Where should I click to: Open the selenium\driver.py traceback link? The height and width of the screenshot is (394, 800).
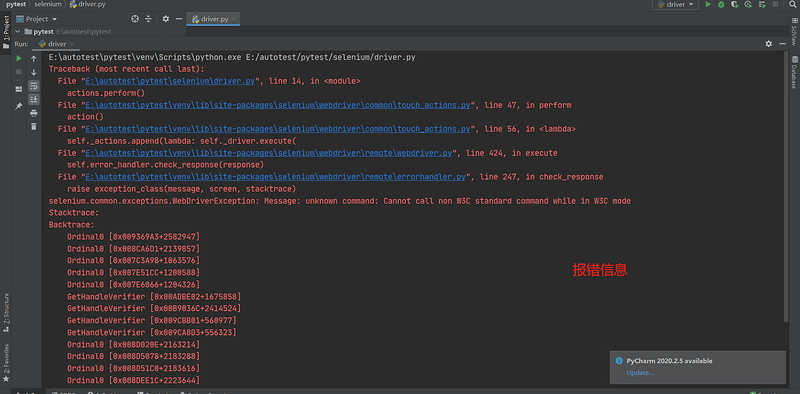coord(170,81)
